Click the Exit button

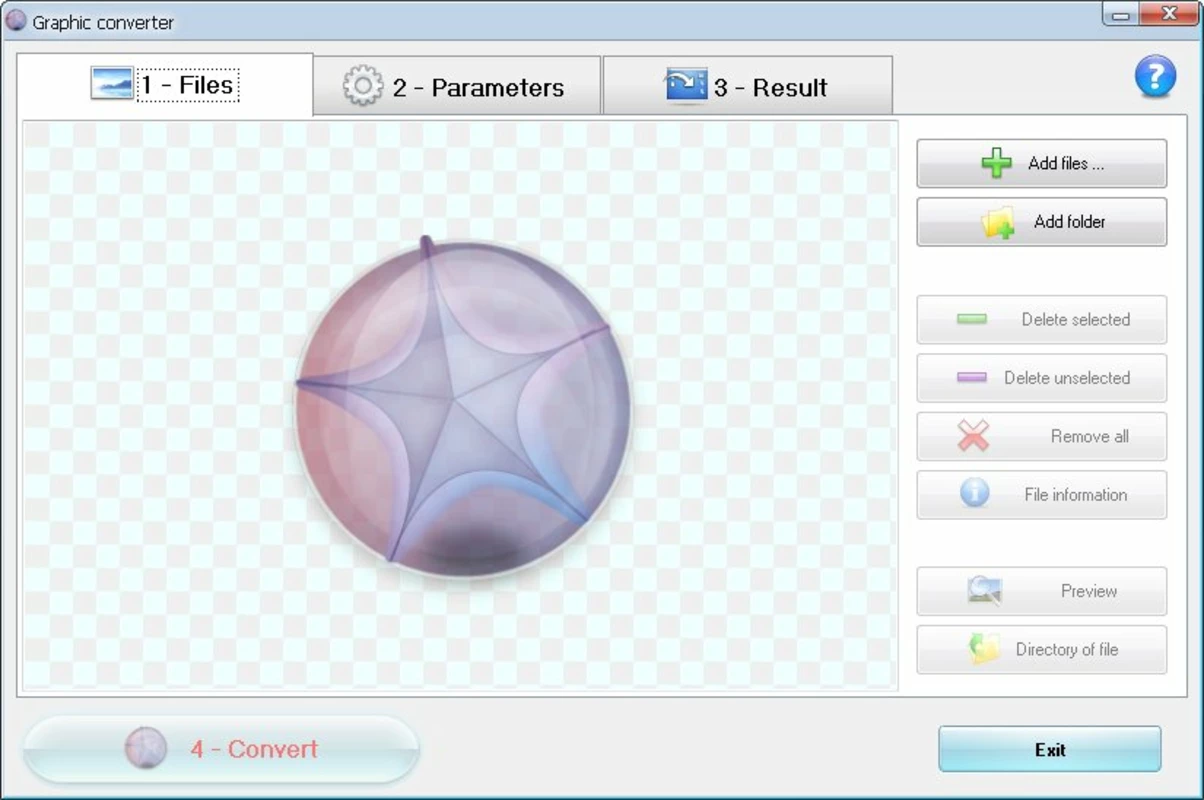(1049, 749)
